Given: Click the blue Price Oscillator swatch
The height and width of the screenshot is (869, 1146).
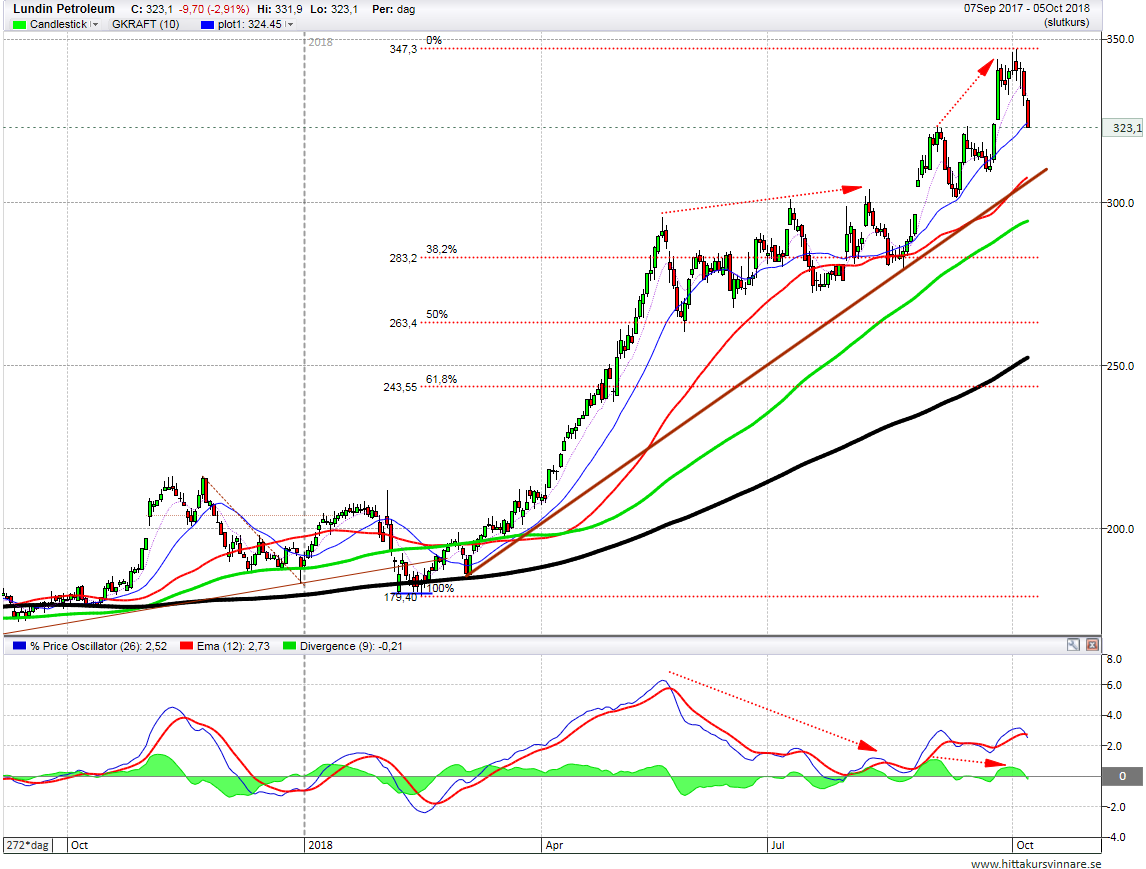Looking at the screenshot, I should [x=20, y=646].
